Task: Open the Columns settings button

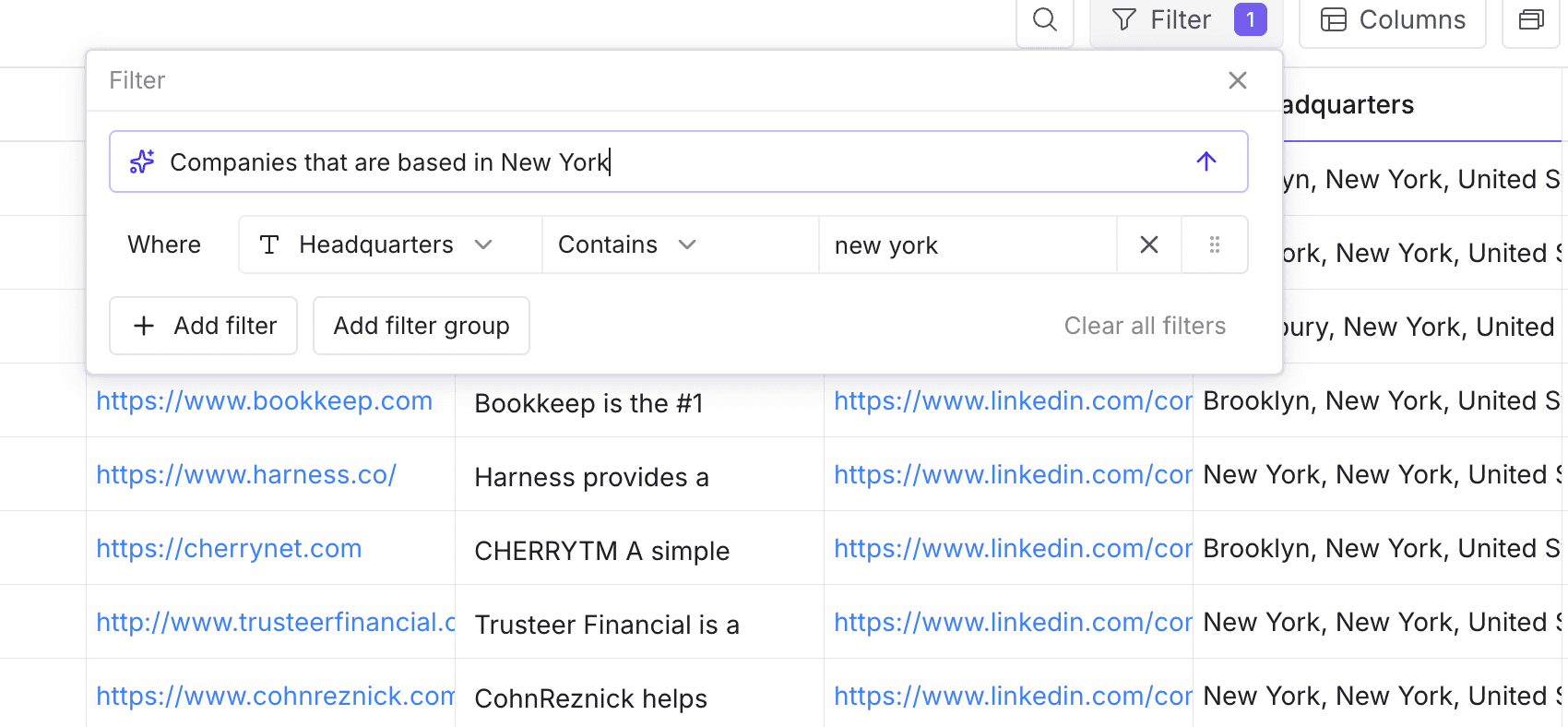Action: click(x=1393, y=19)
